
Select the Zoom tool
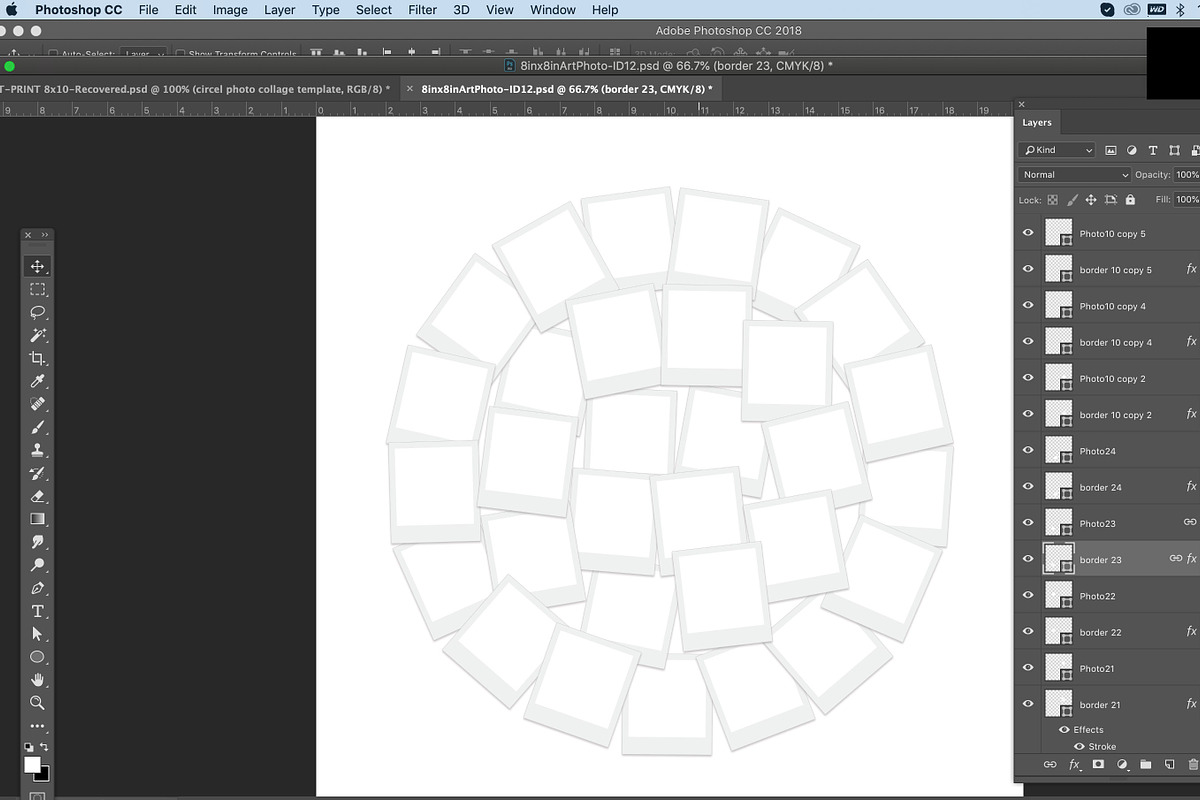point(38,703)
